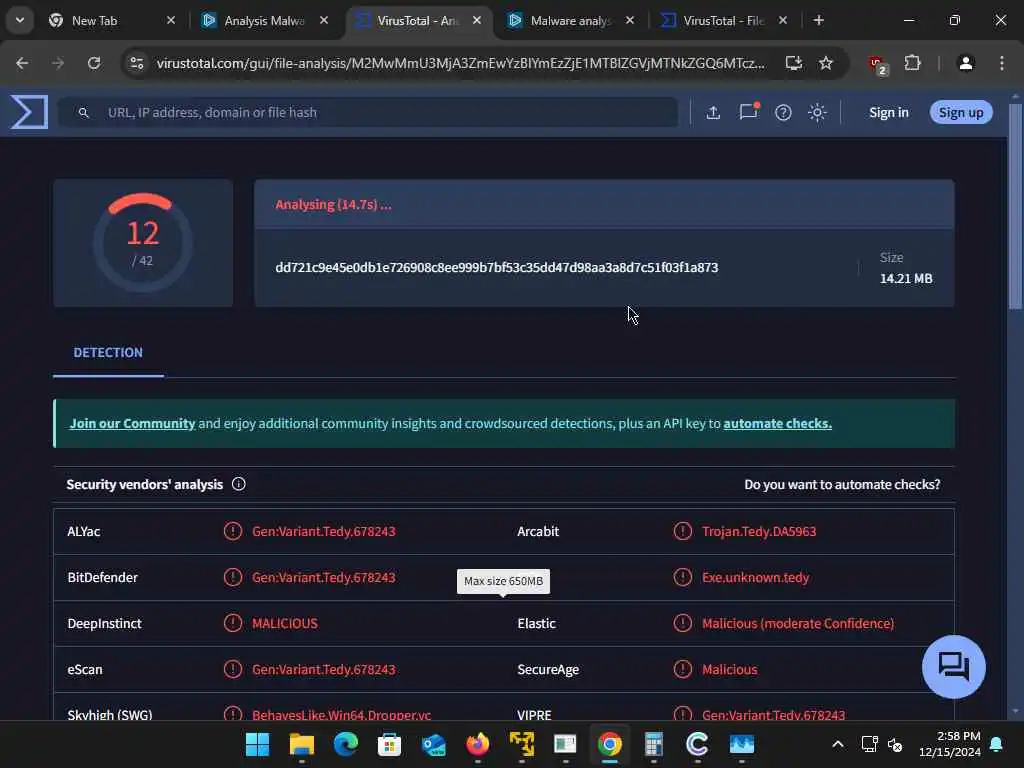This screenshot has height=768, width=1024.
Task: Click the alert icon next to ALYac detection
Action: point(232,531)
